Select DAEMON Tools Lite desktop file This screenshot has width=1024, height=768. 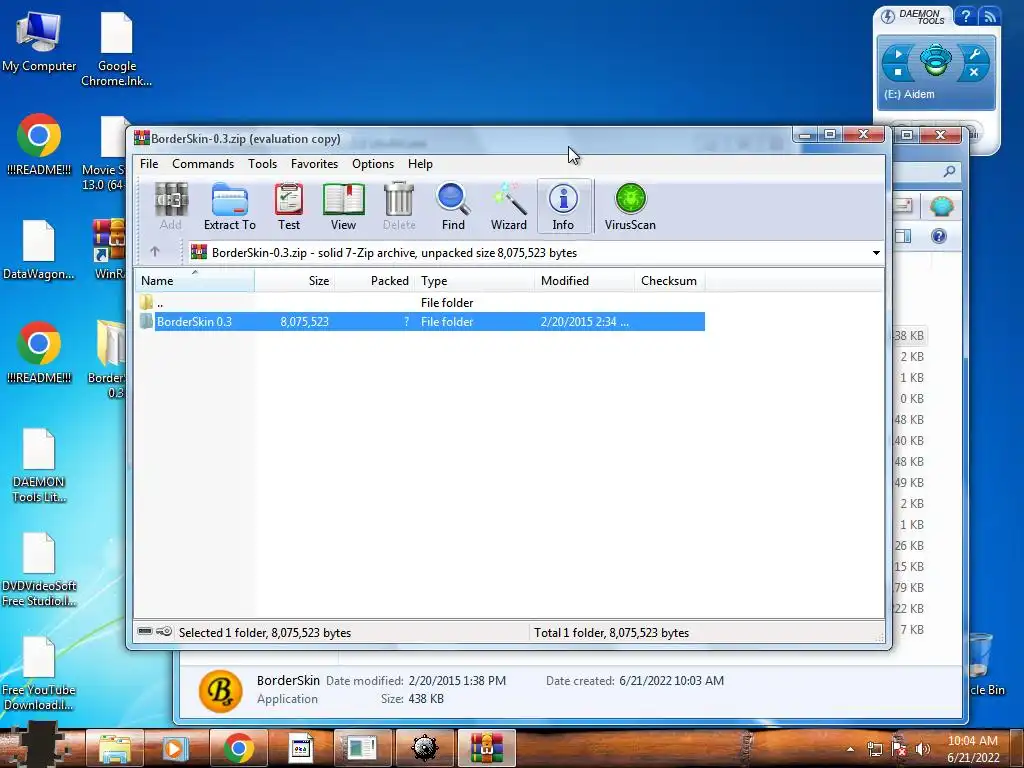[39, 466]
